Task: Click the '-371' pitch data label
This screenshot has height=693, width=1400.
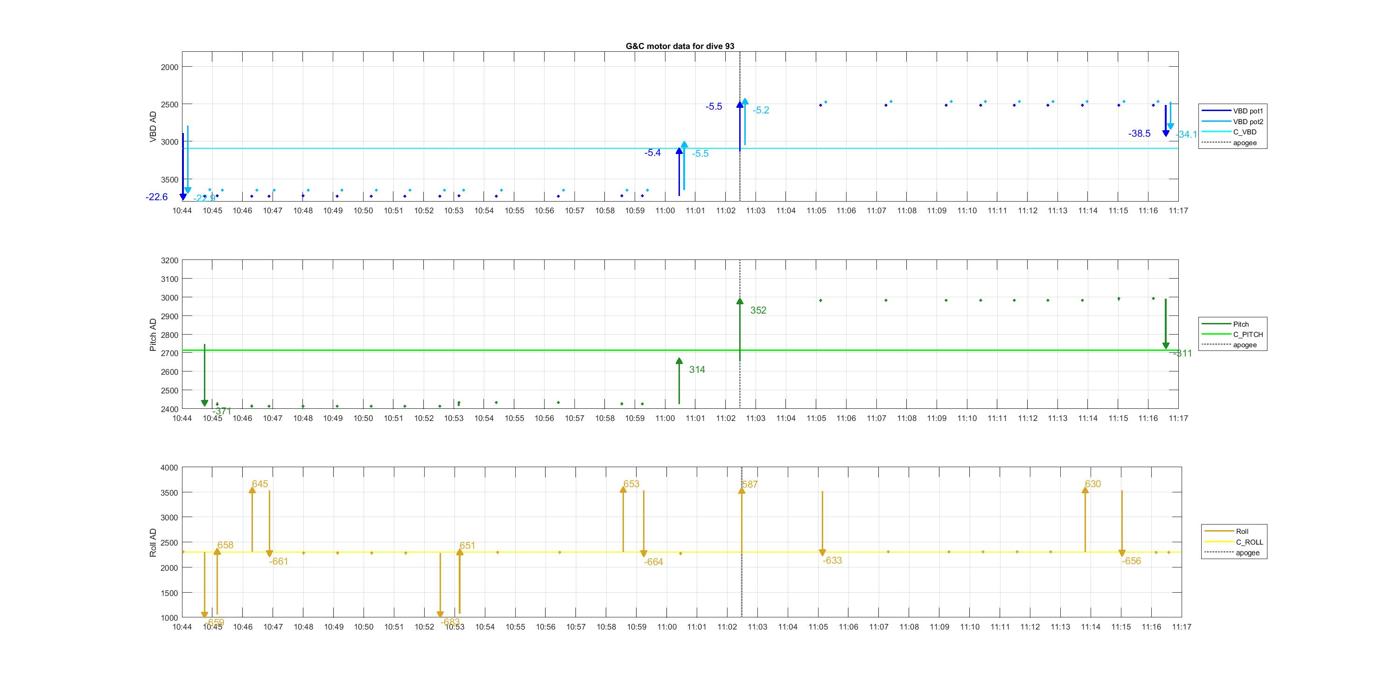Action: [221, 411]
